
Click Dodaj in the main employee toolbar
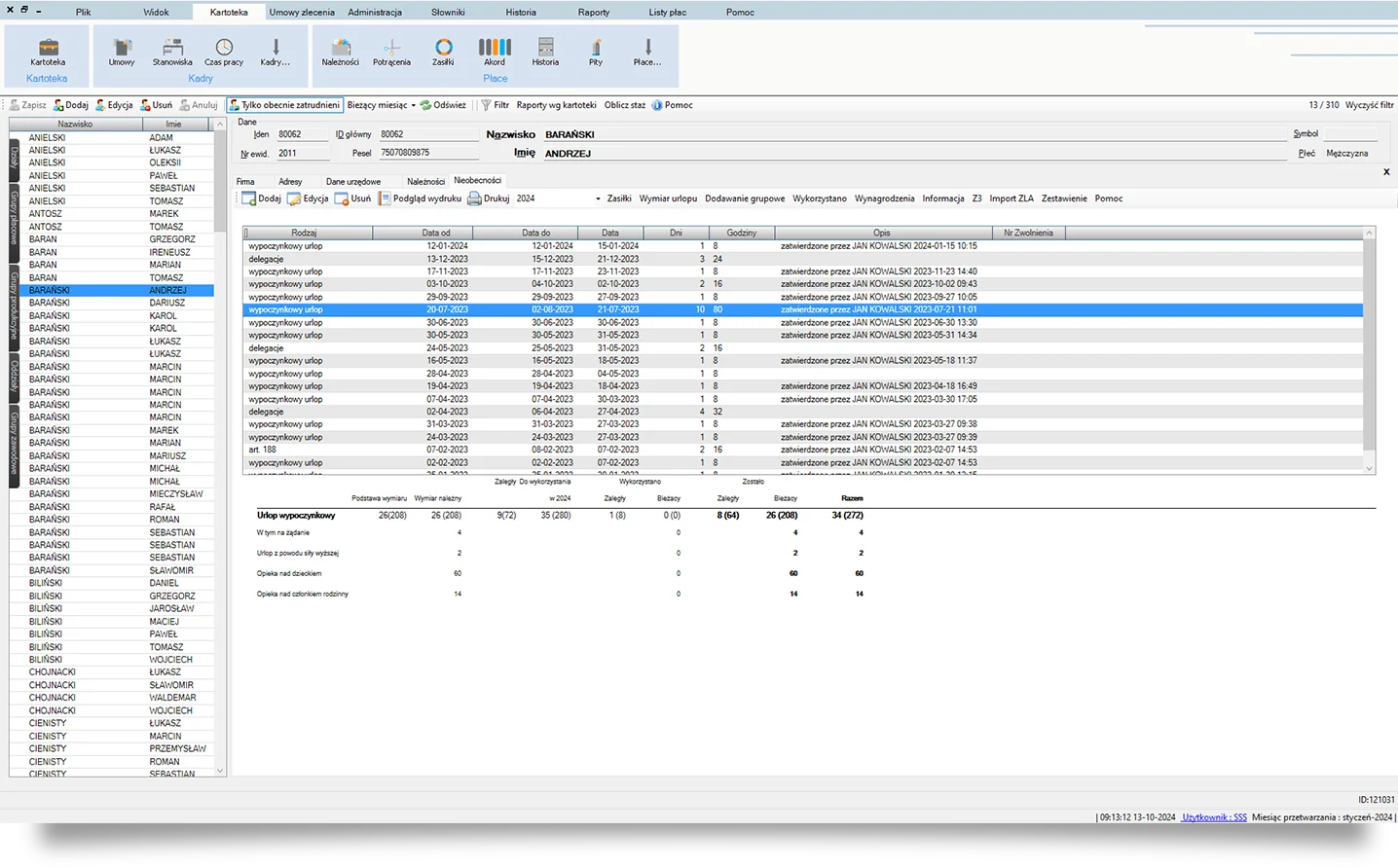click(71, 105)
